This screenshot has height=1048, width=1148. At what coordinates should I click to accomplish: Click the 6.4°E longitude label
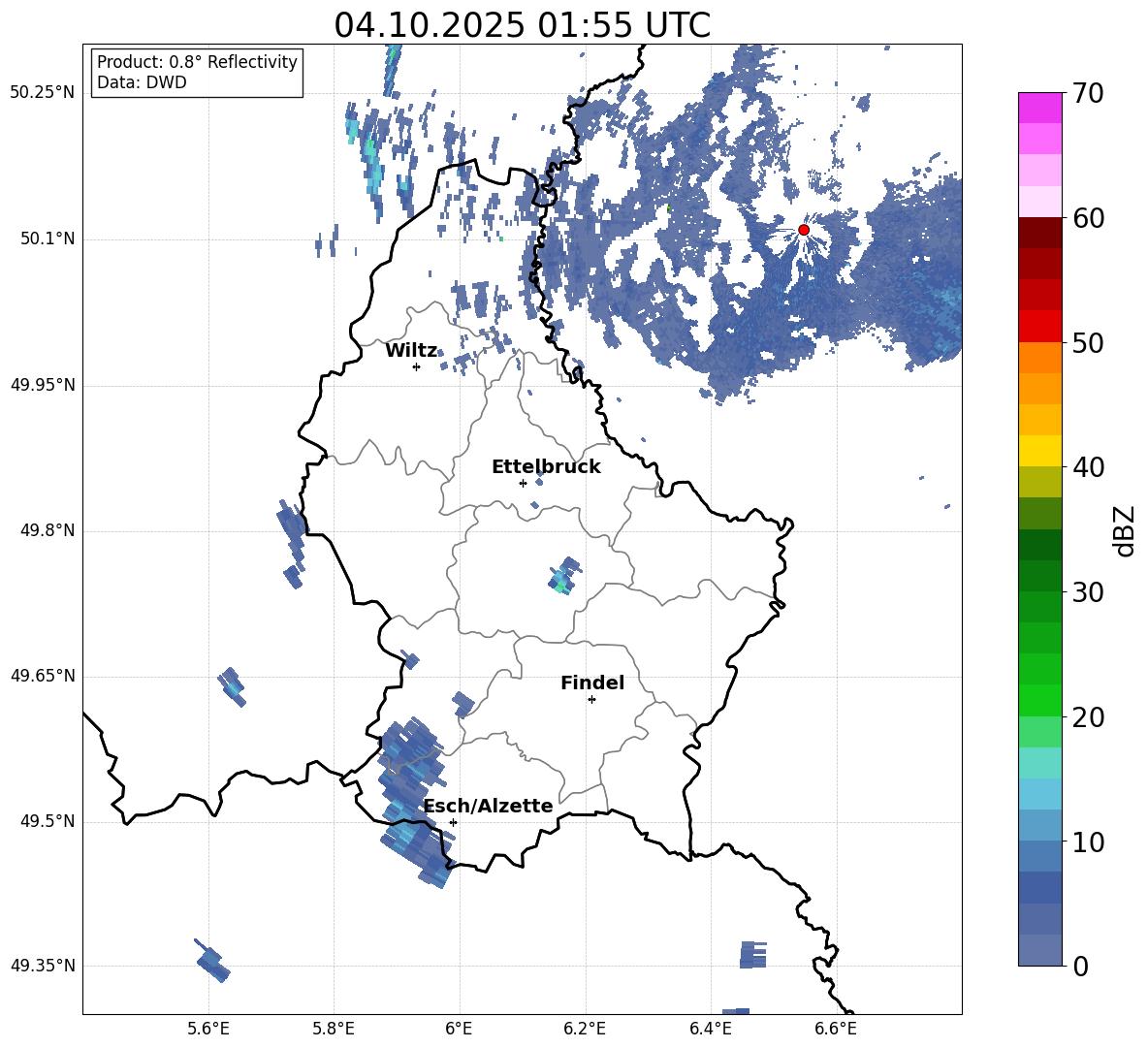710,1029
